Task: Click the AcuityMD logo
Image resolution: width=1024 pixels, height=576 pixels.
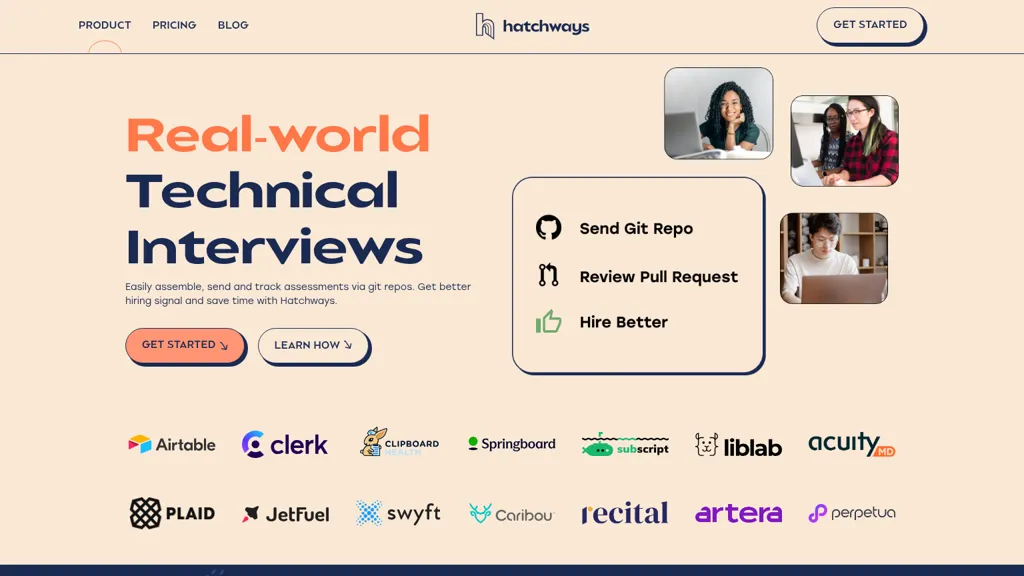Action: tap(852, 444)
